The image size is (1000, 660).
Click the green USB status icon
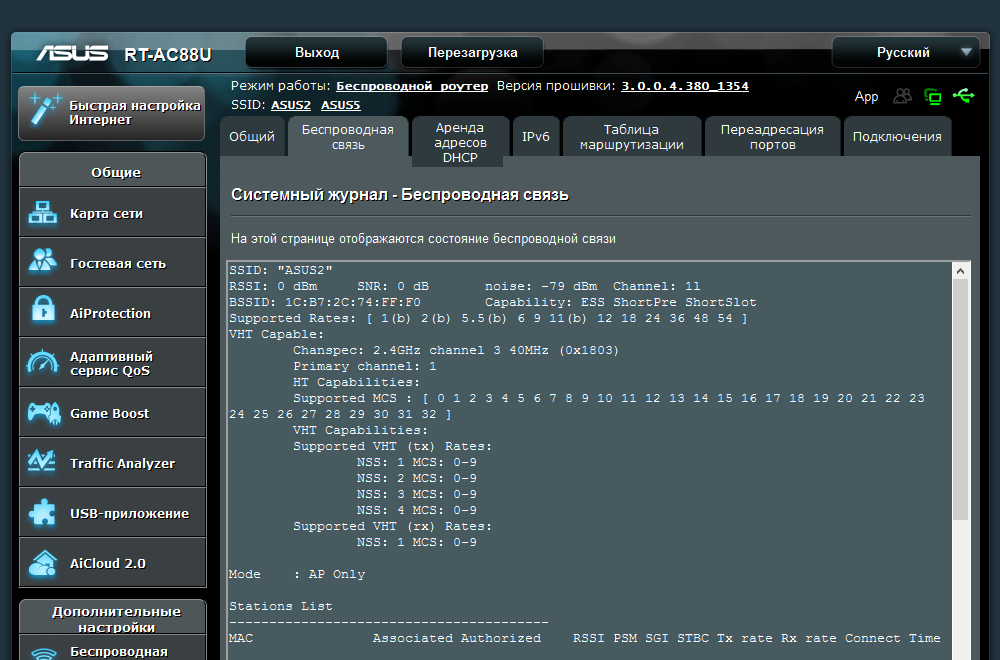[963, 96]
